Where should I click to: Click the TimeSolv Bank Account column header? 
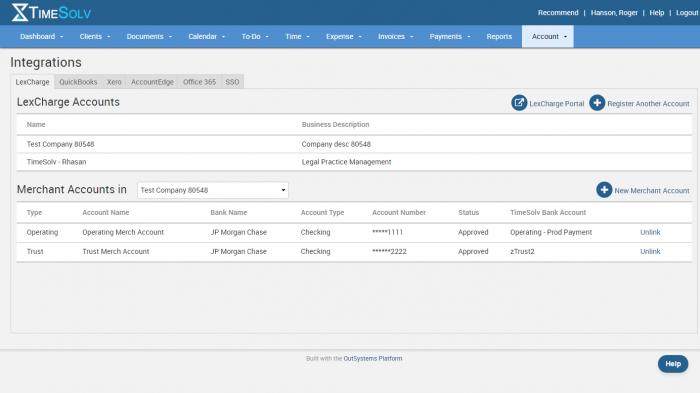click(x=548, y=213)
